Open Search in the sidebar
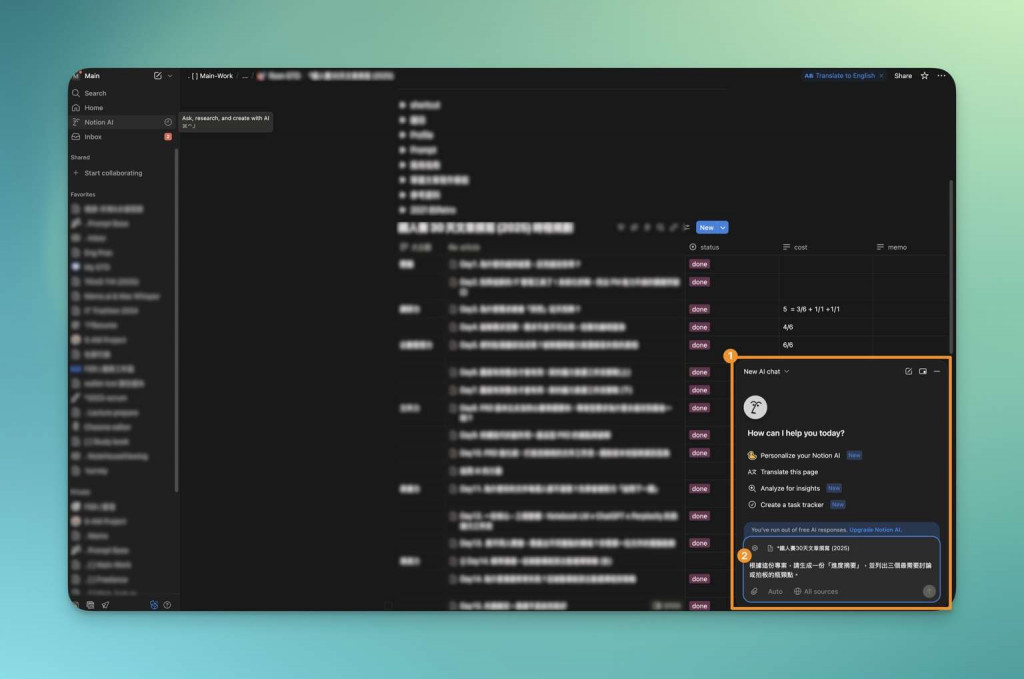Viewport: 1024px width, 679px height. click(x=121, y=93)
